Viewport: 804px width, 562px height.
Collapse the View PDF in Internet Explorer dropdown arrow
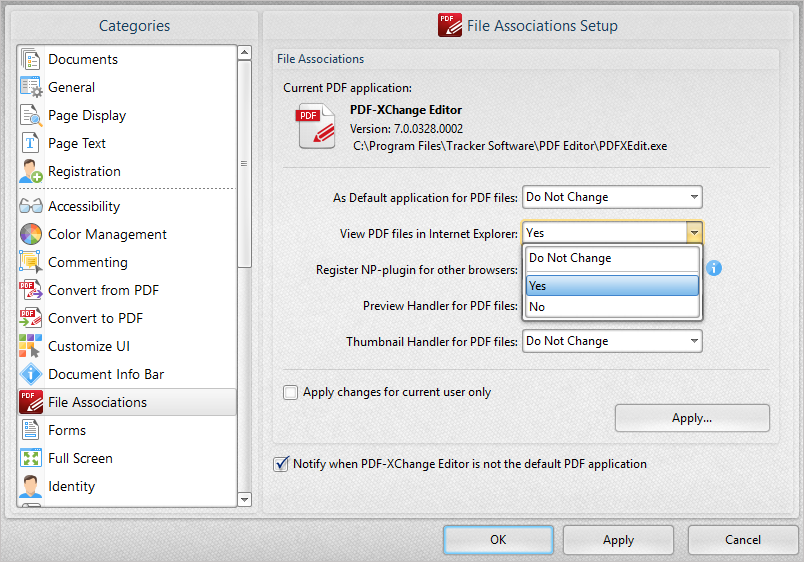[x=693, y=233]
